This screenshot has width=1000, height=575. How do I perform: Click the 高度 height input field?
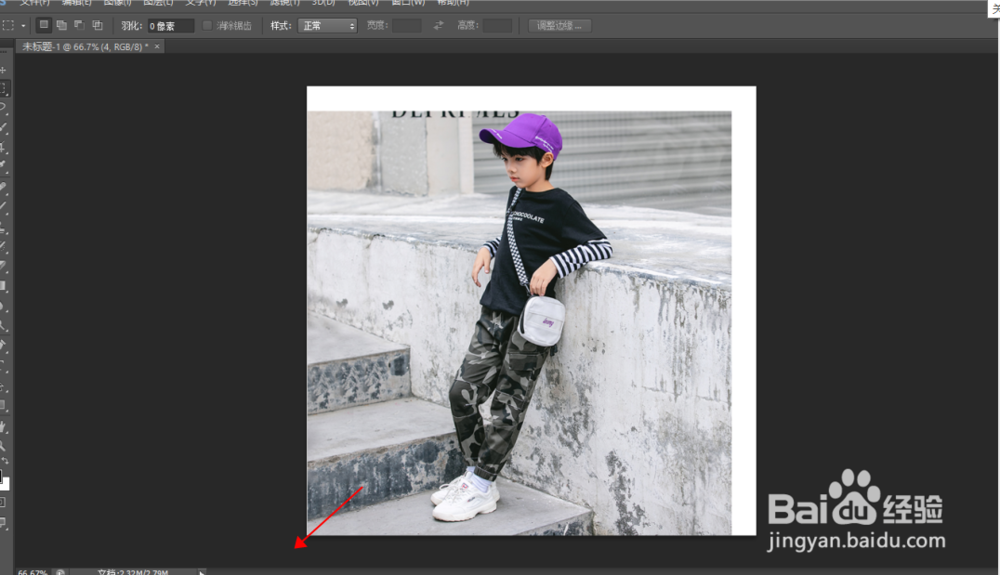click(497, 25)
